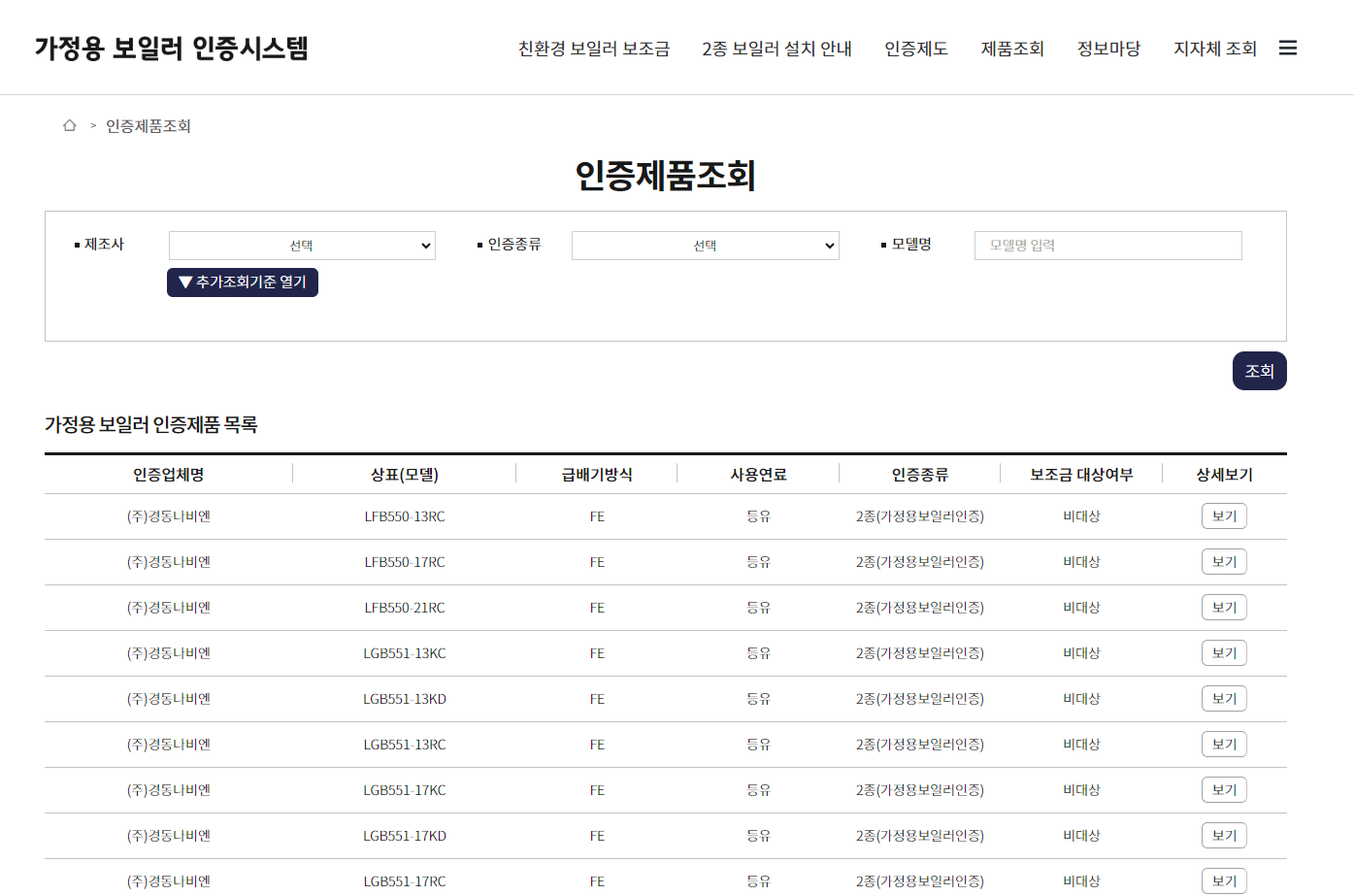
Task: Open the 인증종류 (certification type) dropdown
Action: tap(706, 245)
